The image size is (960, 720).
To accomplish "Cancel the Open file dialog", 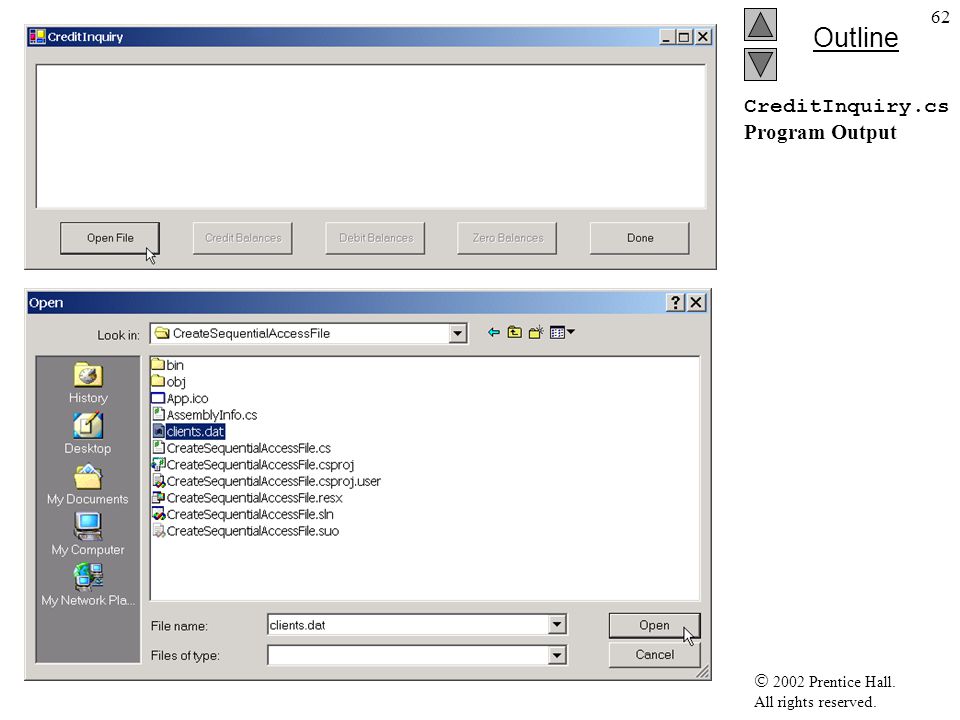I will click(x=654, y=654).
